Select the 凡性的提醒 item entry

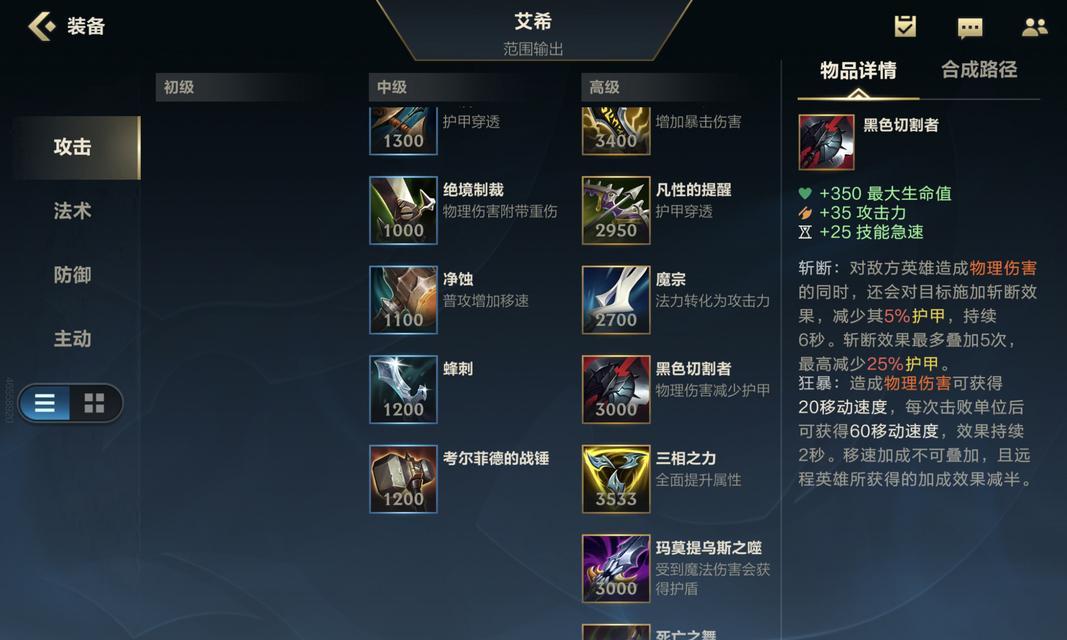coord(678,210)
